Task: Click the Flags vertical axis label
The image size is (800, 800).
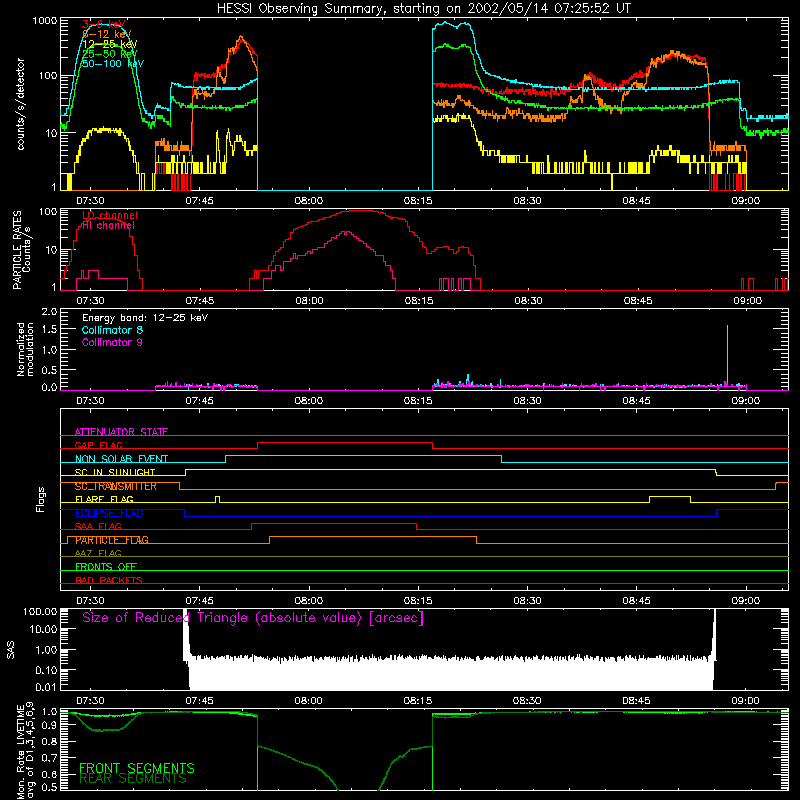Action: point(40,499)
